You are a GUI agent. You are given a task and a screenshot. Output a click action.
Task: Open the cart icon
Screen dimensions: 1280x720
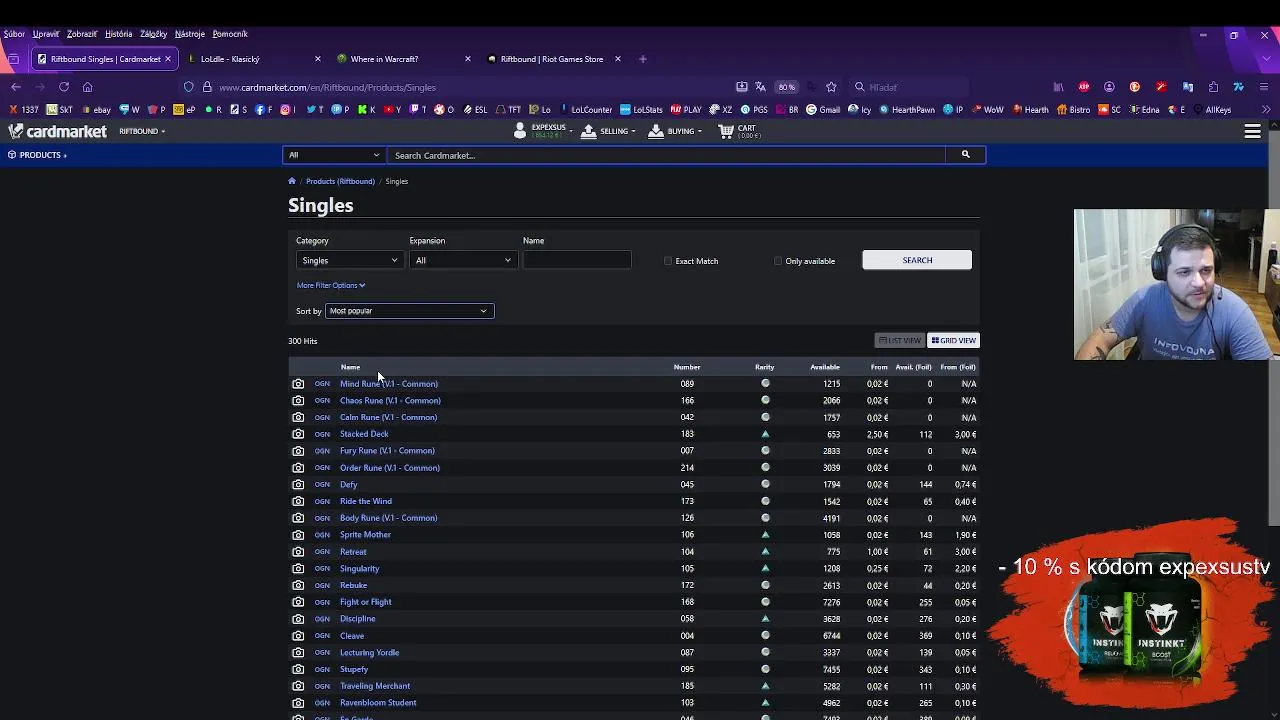[x=740, y=131]
